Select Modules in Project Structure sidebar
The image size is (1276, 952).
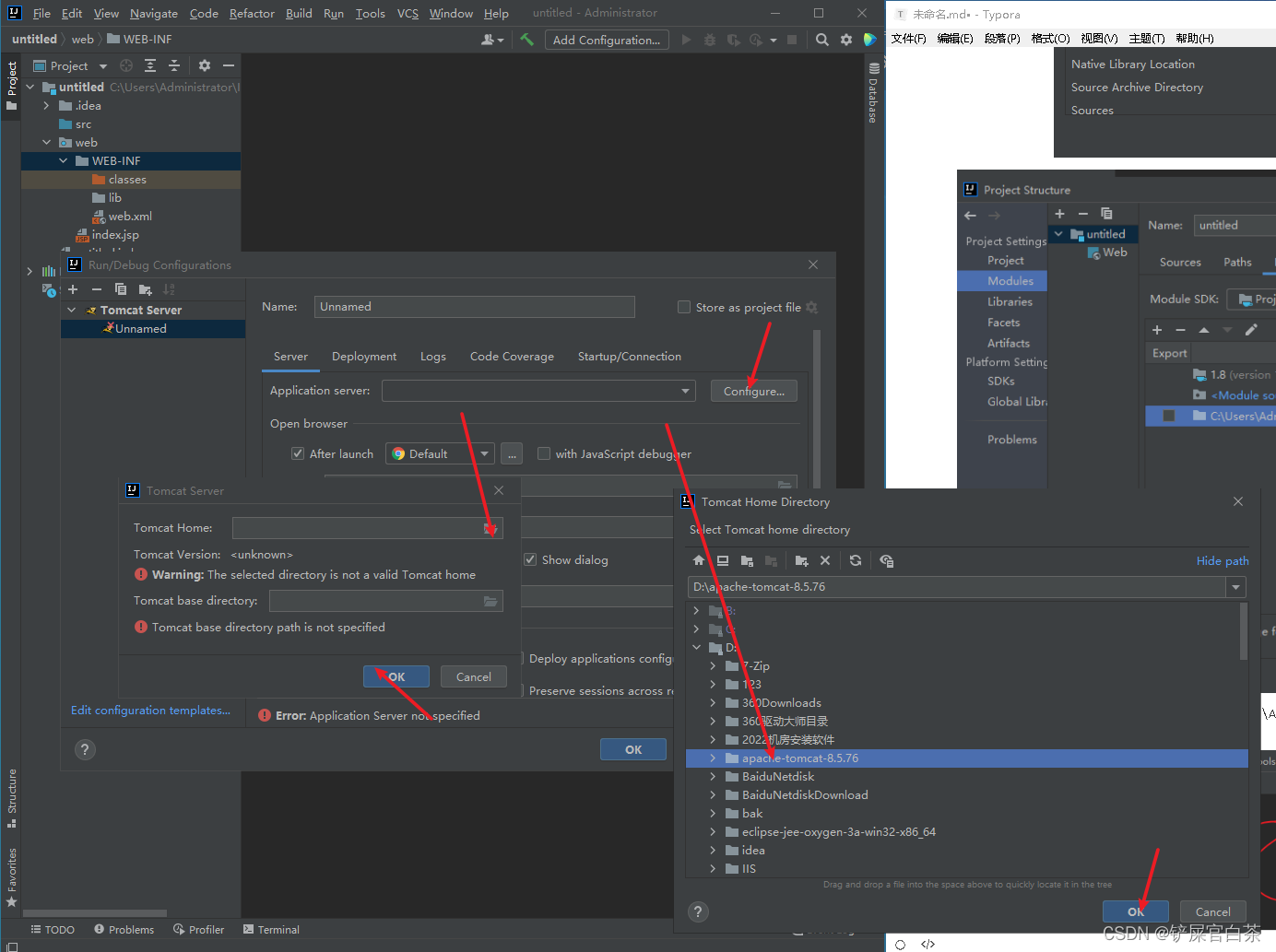click(1010, 281)
